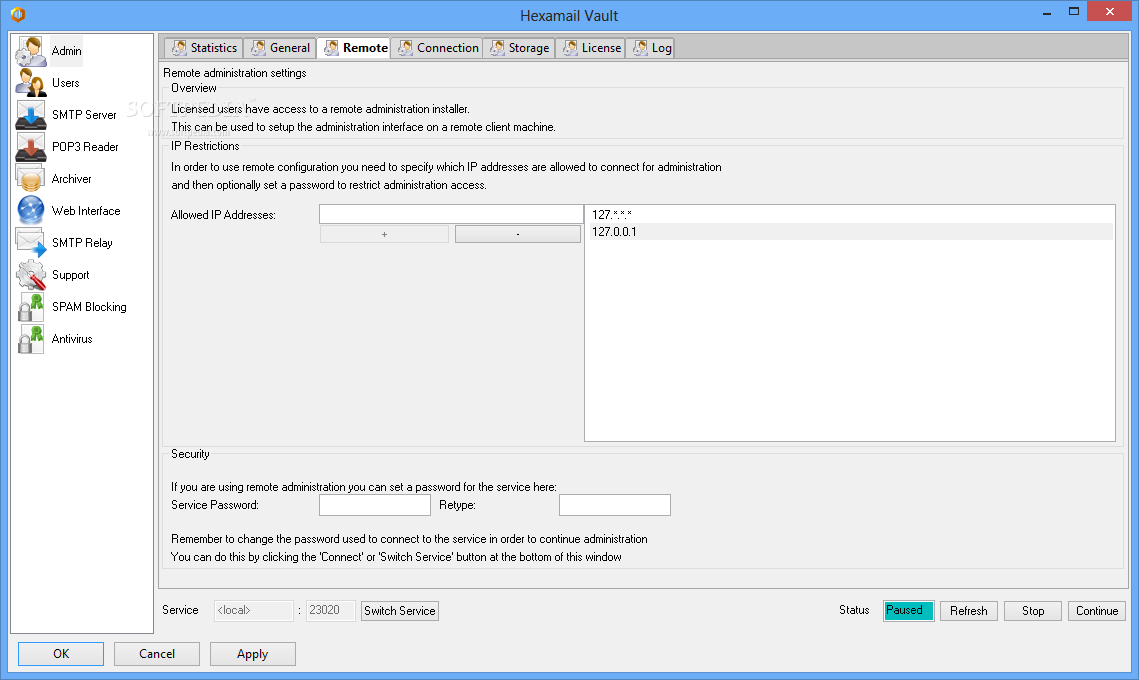
Task: Select Web Interface label in sidebar
Action: (x=86, y=211)
